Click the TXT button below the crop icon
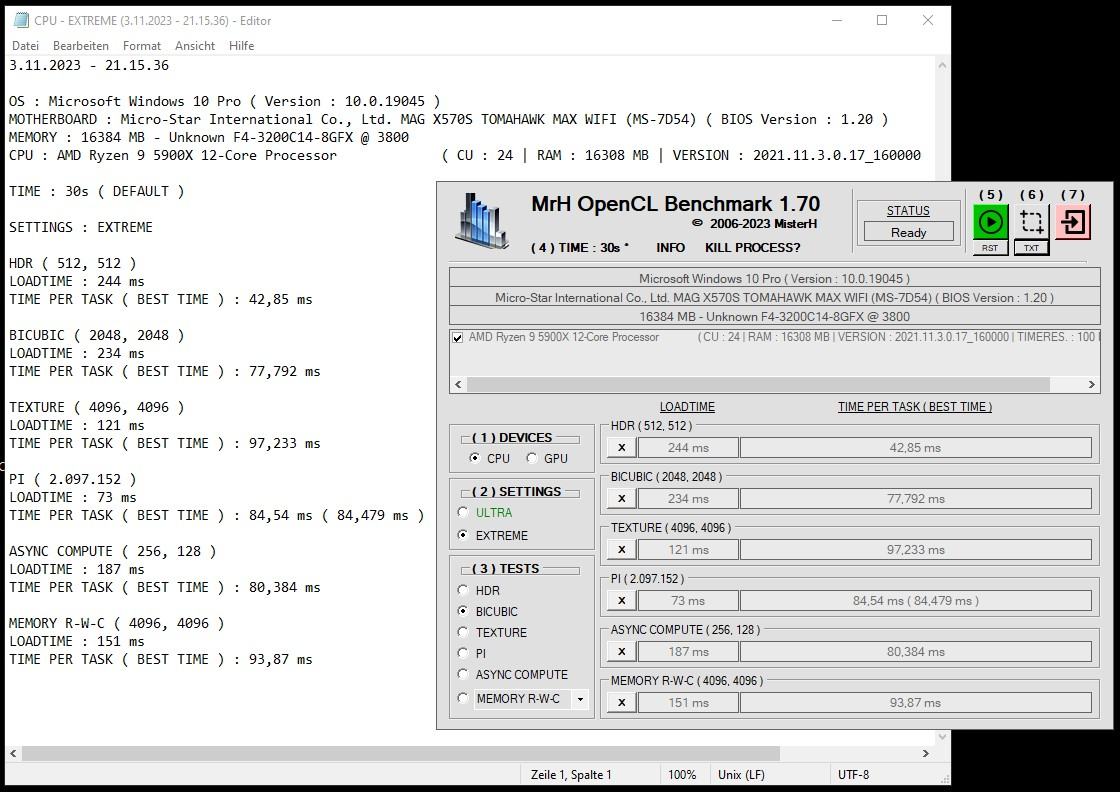The width and height of the screenshot is (1120, 792). (1031, 248)
